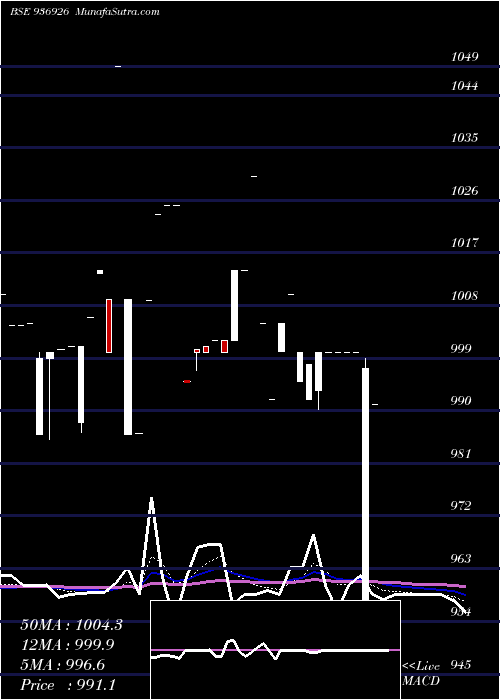
Task: Click the 945 price axis label
Action: pos(461,665)
